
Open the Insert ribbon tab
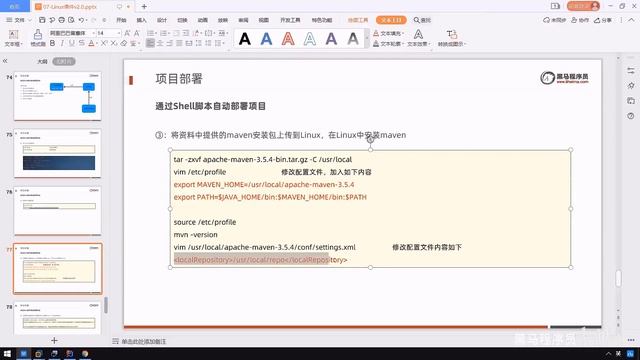click(142, 20)
